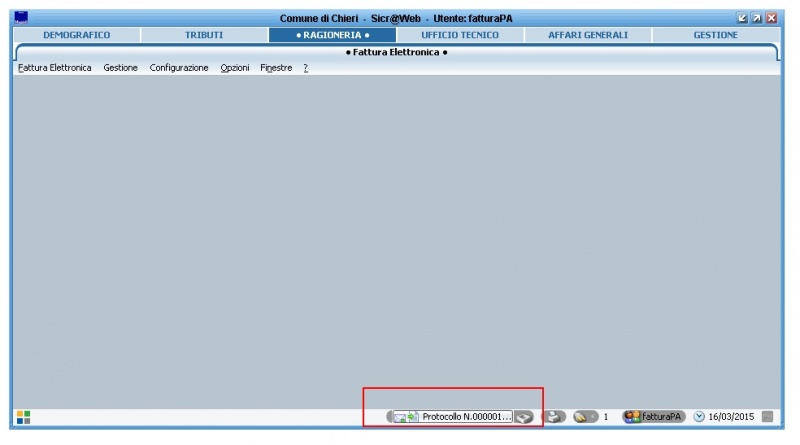Select the RAGIONERIA tab
The image size is (800, 445).
pos(333,35)
